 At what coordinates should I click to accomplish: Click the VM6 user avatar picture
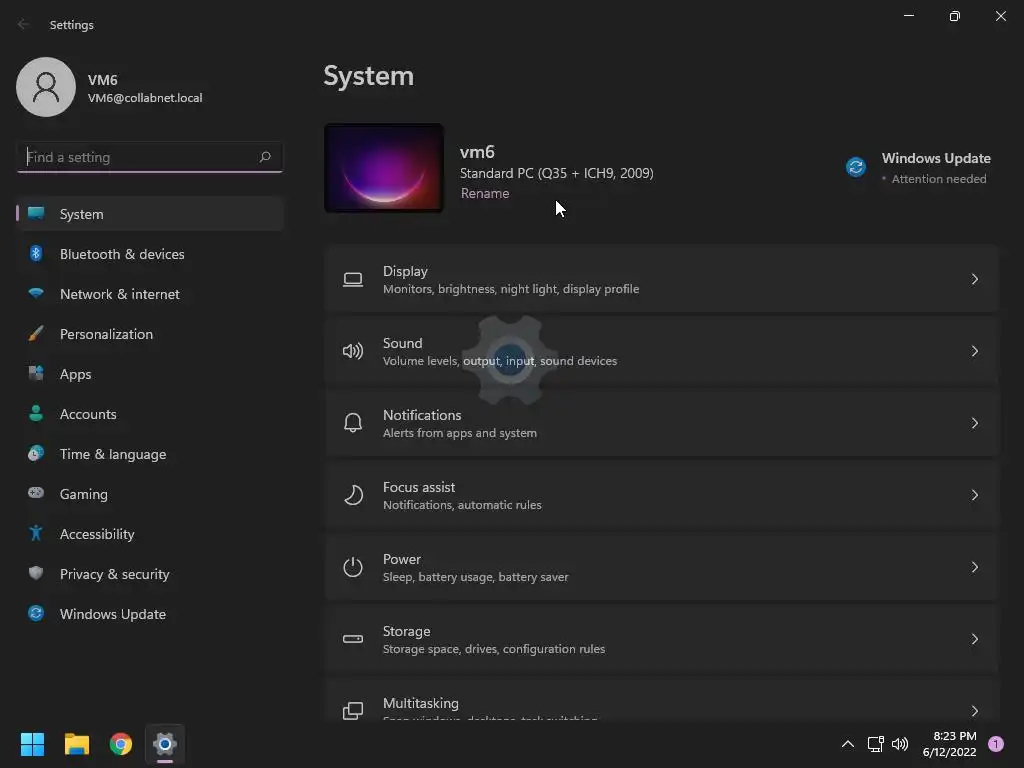click(x=46, y=87)
